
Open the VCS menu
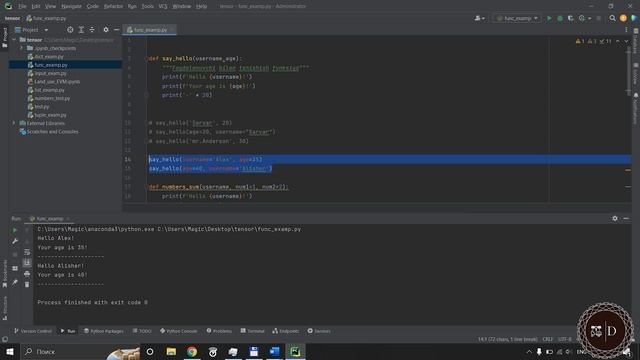click(163, 6)
